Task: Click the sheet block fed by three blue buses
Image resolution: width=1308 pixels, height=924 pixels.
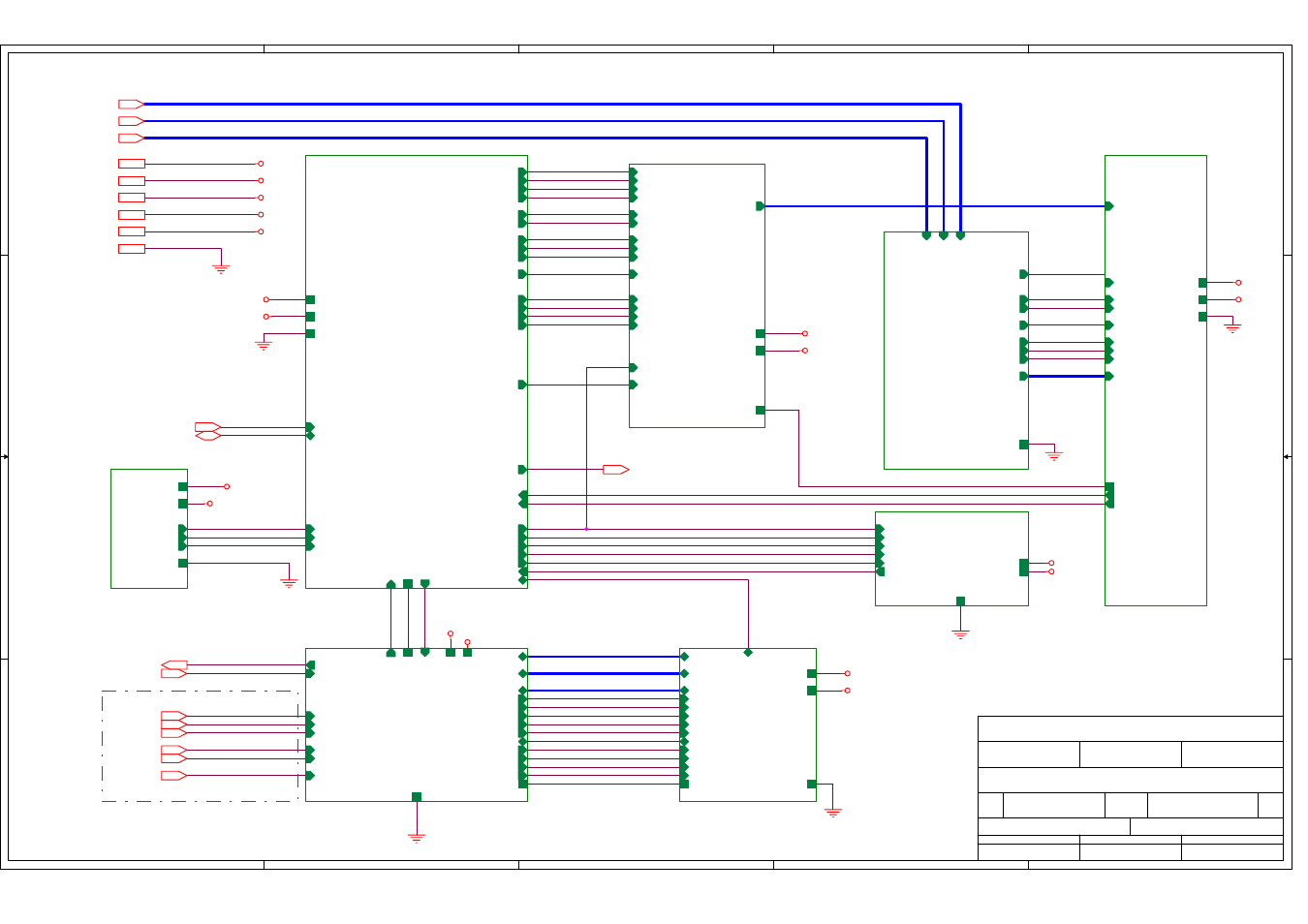Action: (956, 351)
